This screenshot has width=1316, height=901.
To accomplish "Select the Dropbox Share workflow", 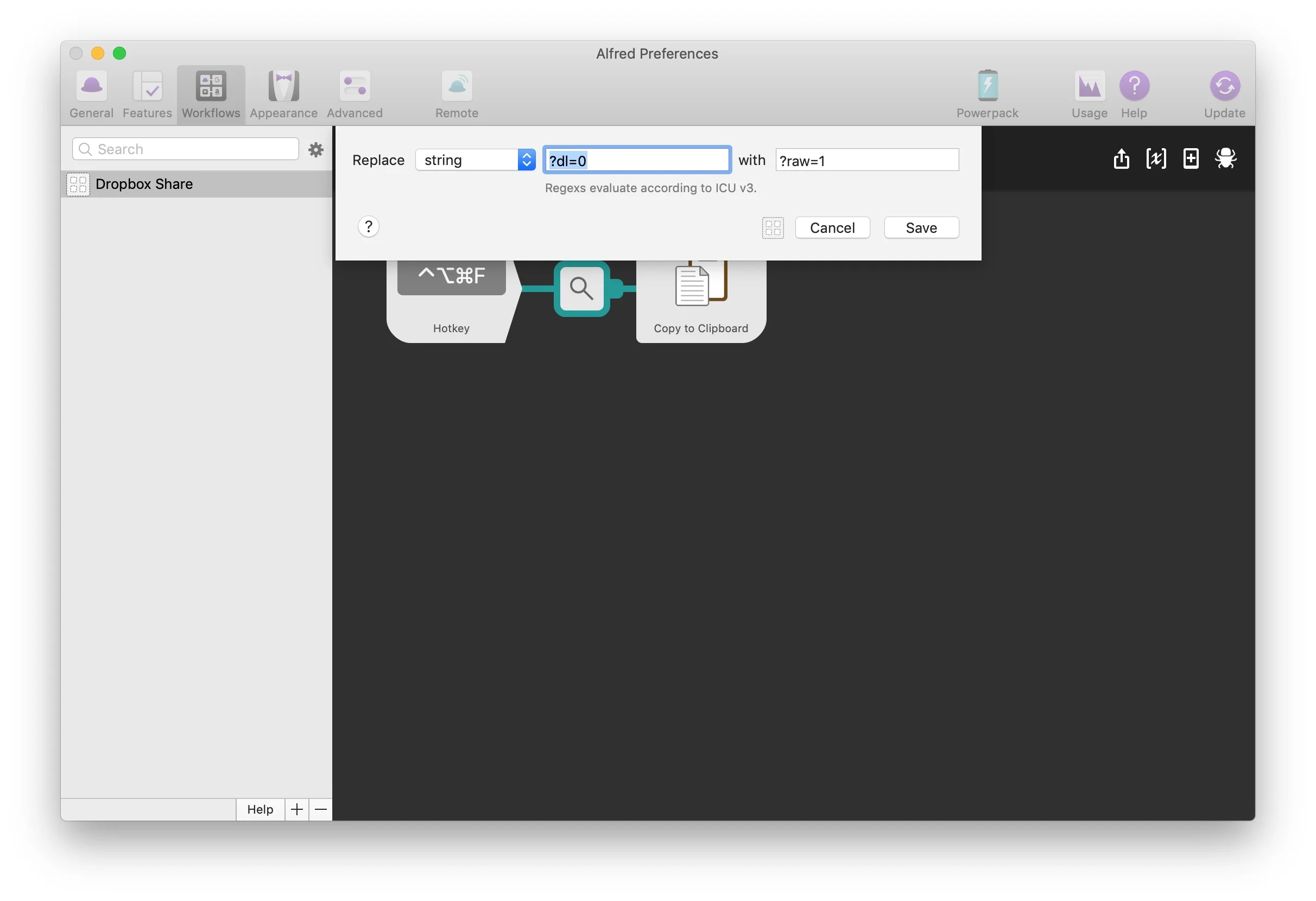I will [x=197, y=184].
